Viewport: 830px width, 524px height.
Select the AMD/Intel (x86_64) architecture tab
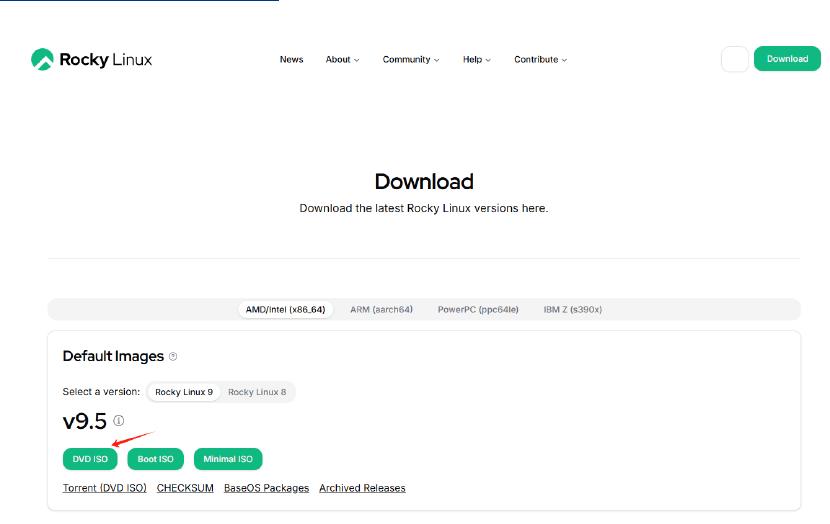click(285, 310)
